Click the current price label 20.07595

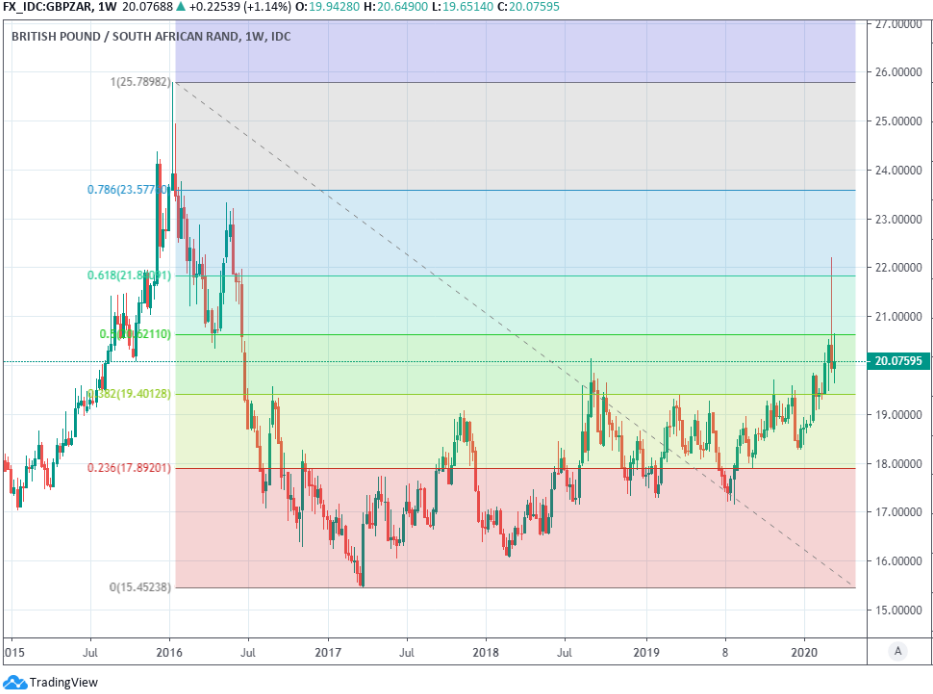coord(895,361)
